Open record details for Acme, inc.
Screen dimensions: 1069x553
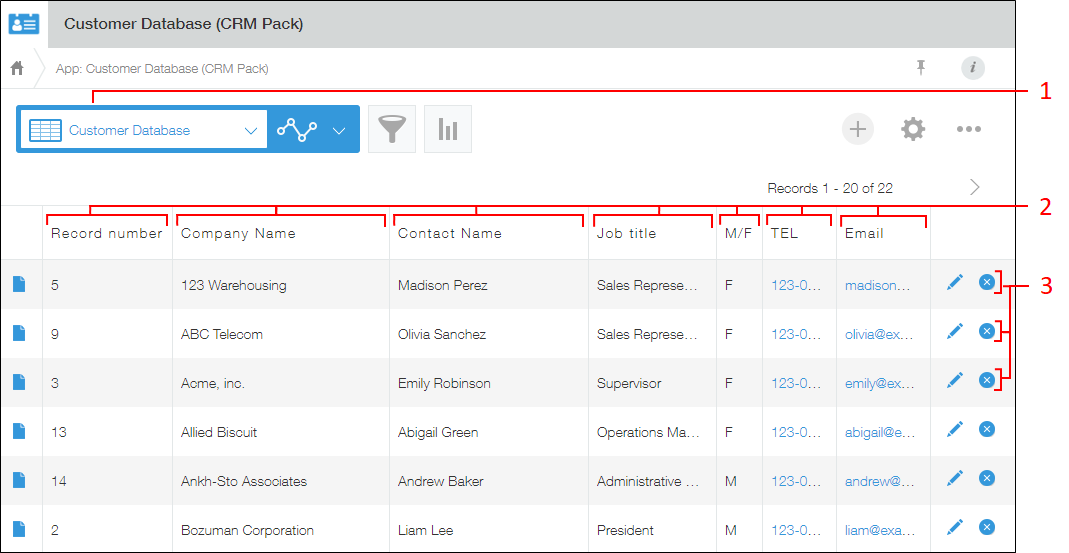(x=19, y=382)
